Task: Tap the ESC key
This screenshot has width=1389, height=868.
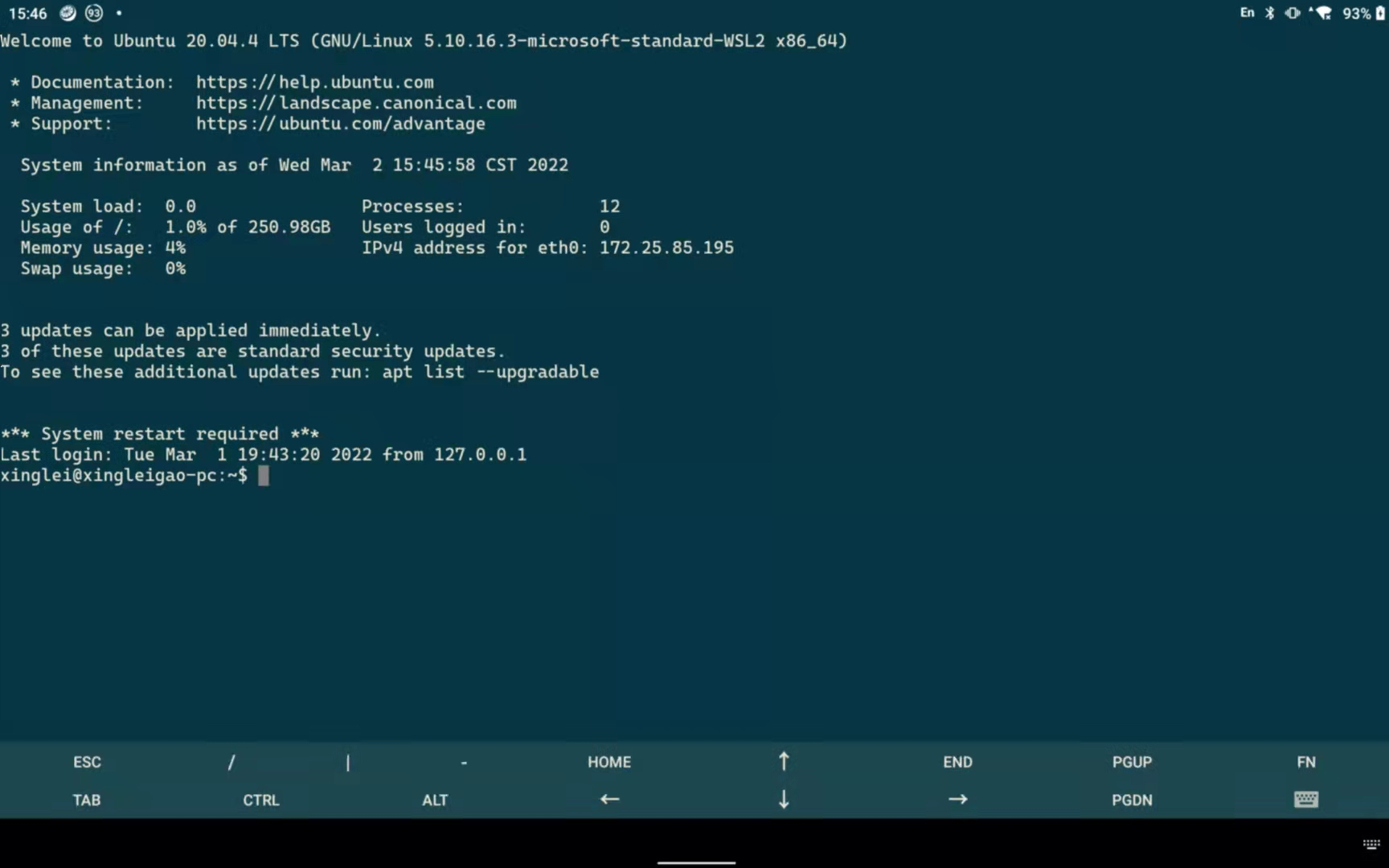Action: point(87,762)
